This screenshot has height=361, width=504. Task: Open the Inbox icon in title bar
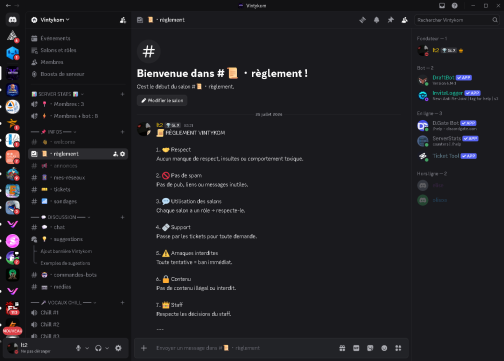click(442, 6)
